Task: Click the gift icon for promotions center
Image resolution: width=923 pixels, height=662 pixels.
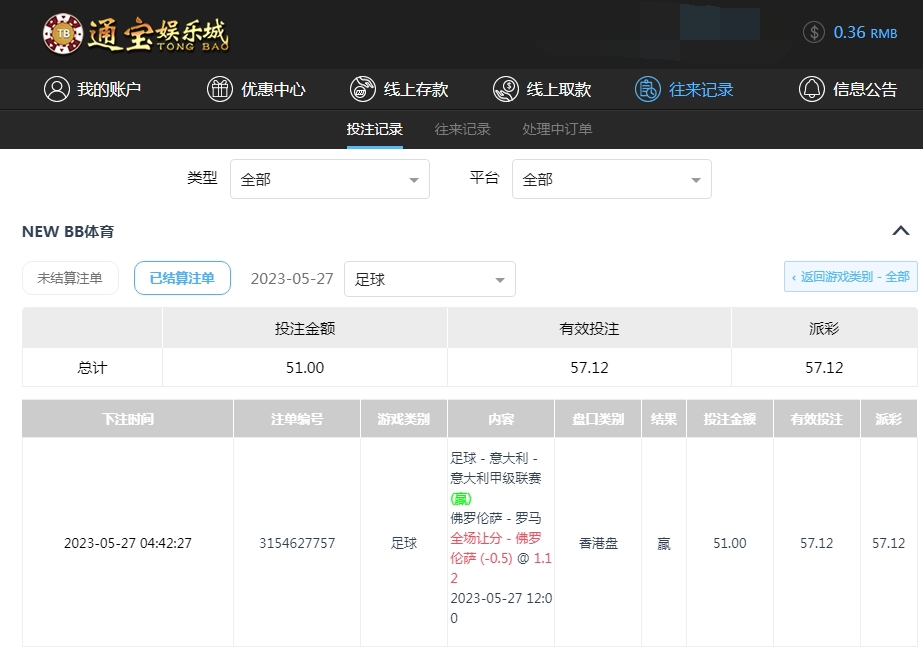Action: [220, 89]
